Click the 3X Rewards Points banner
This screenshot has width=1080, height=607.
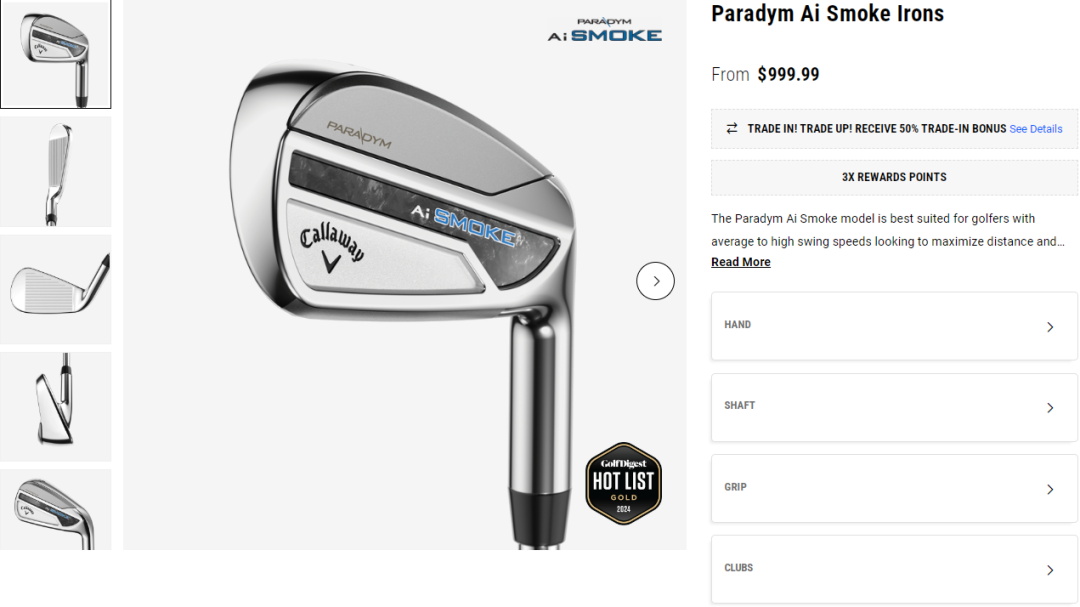(894, 177)
